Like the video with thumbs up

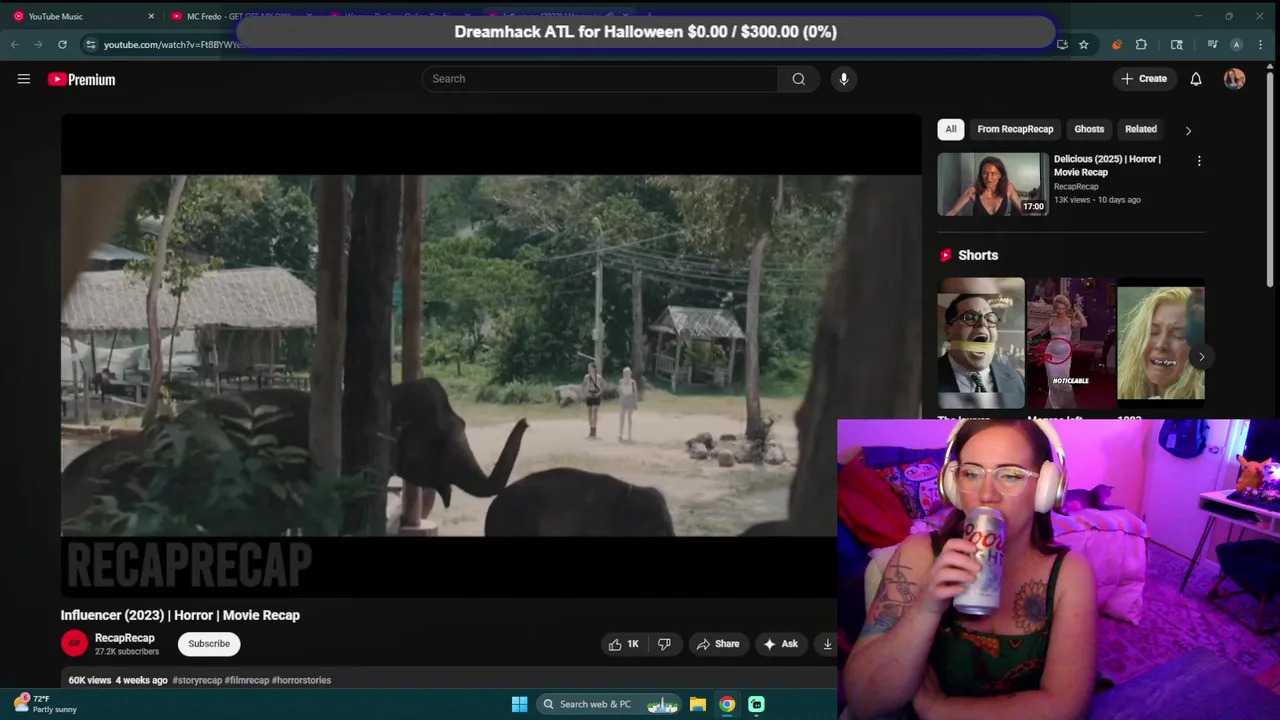[x=623, y=644]
